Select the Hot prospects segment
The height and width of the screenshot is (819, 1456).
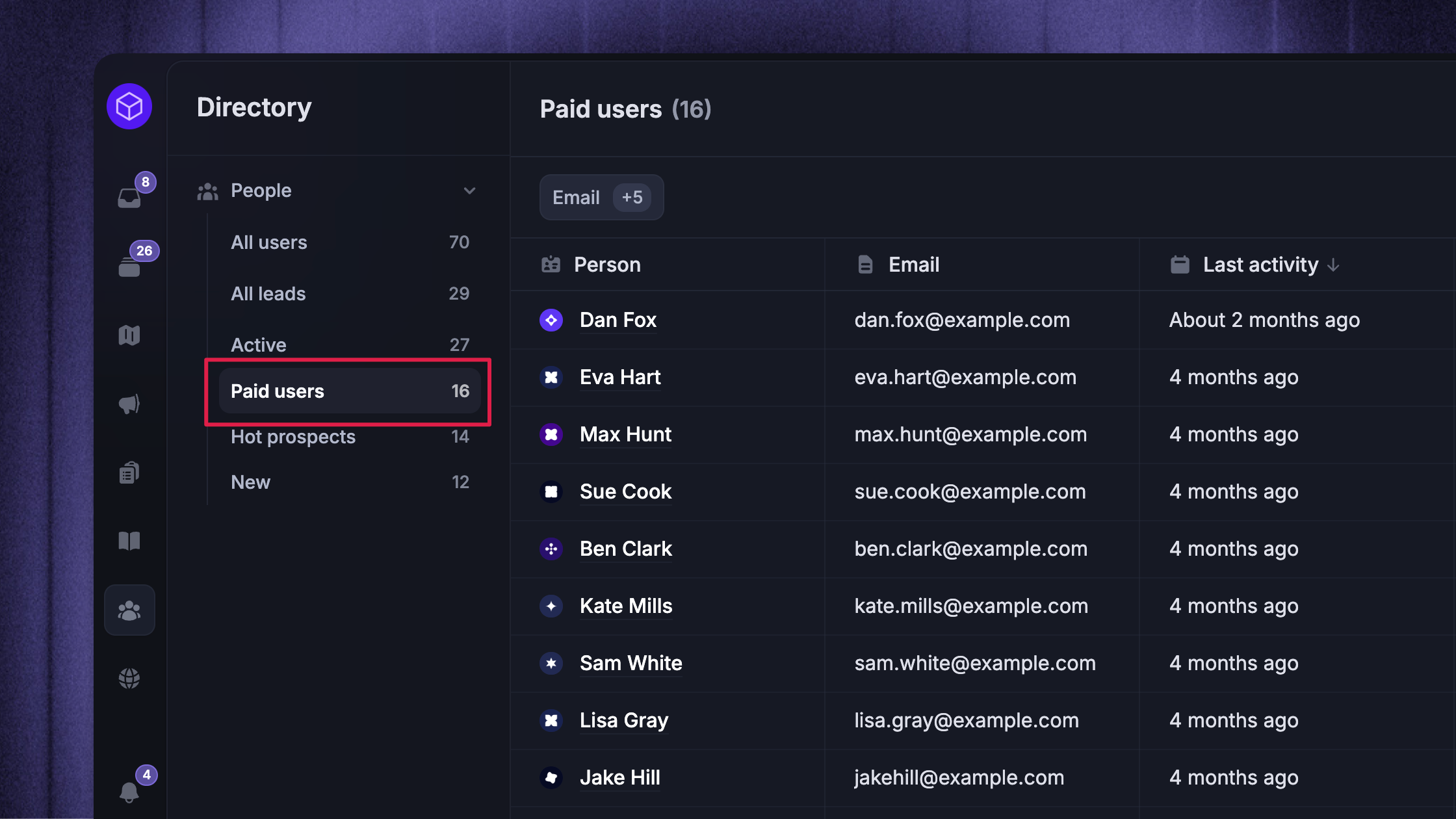(350, 437)
